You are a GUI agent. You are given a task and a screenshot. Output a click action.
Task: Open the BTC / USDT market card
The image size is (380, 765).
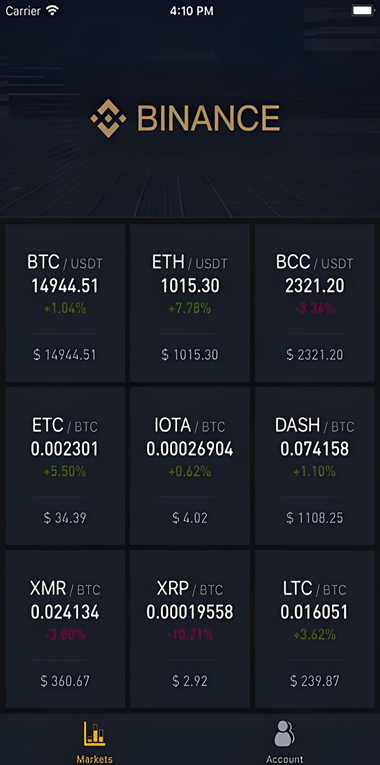(x=65, y=302)
